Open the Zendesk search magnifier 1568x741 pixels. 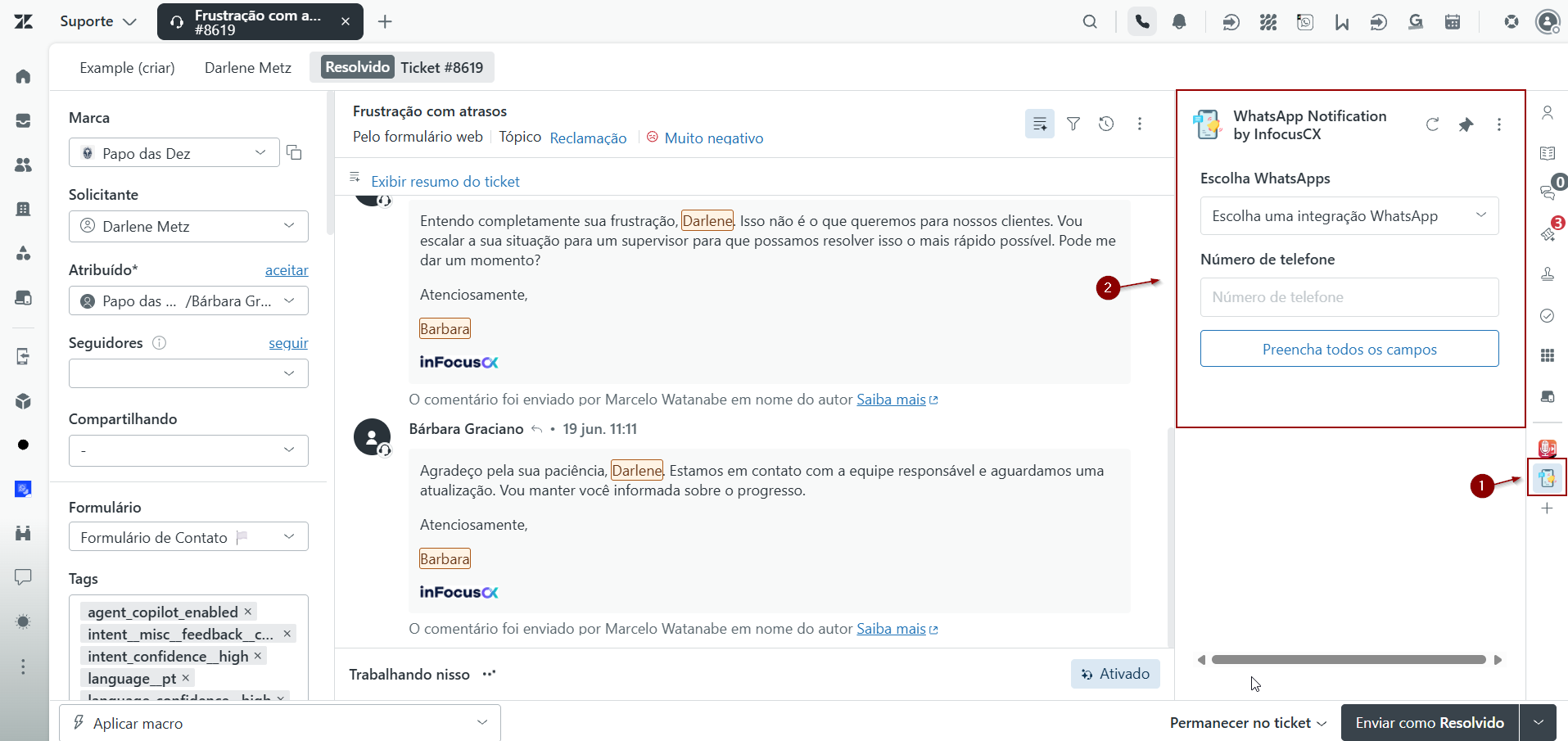click(1090, 22)
